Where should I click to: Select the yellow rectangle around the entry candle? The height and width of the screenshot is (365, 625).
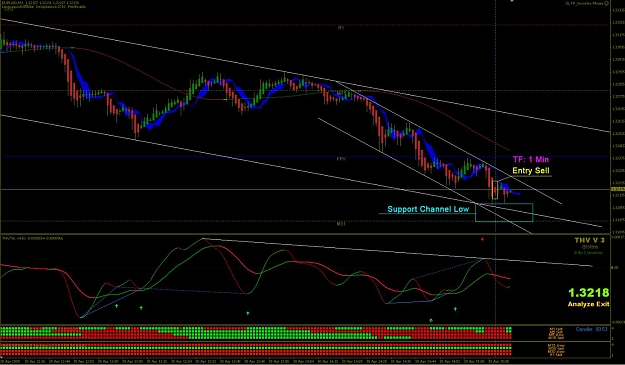(495, 190)
